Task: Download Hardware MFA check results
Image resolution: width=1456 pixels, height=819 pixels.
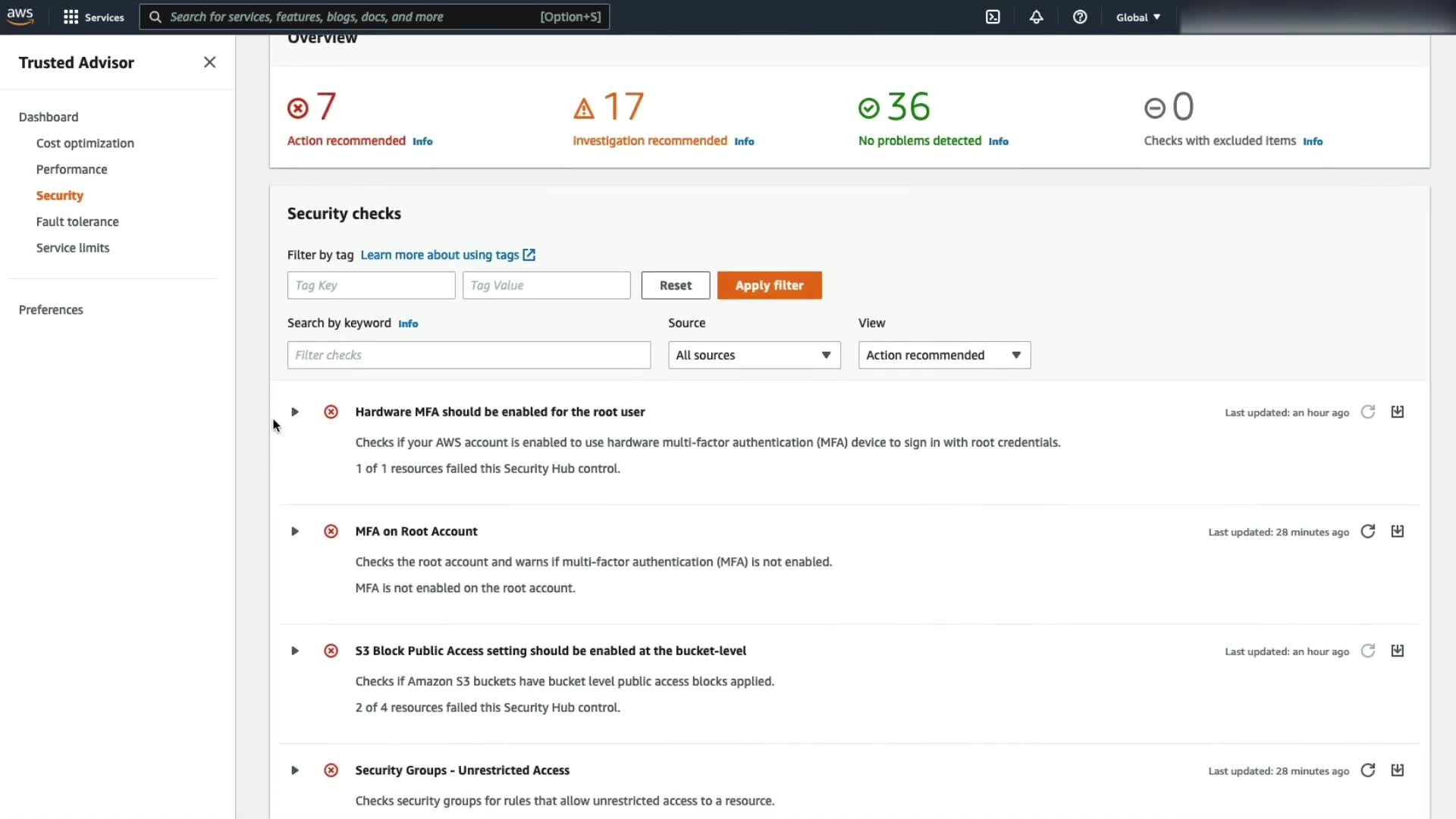Action: pos(1397,412)
